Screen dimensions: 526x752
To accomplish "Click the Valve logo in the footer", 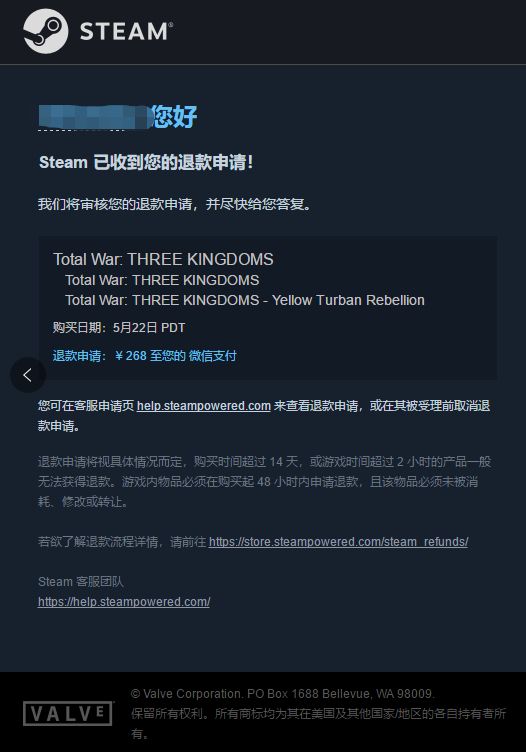I will coord(68,713).
